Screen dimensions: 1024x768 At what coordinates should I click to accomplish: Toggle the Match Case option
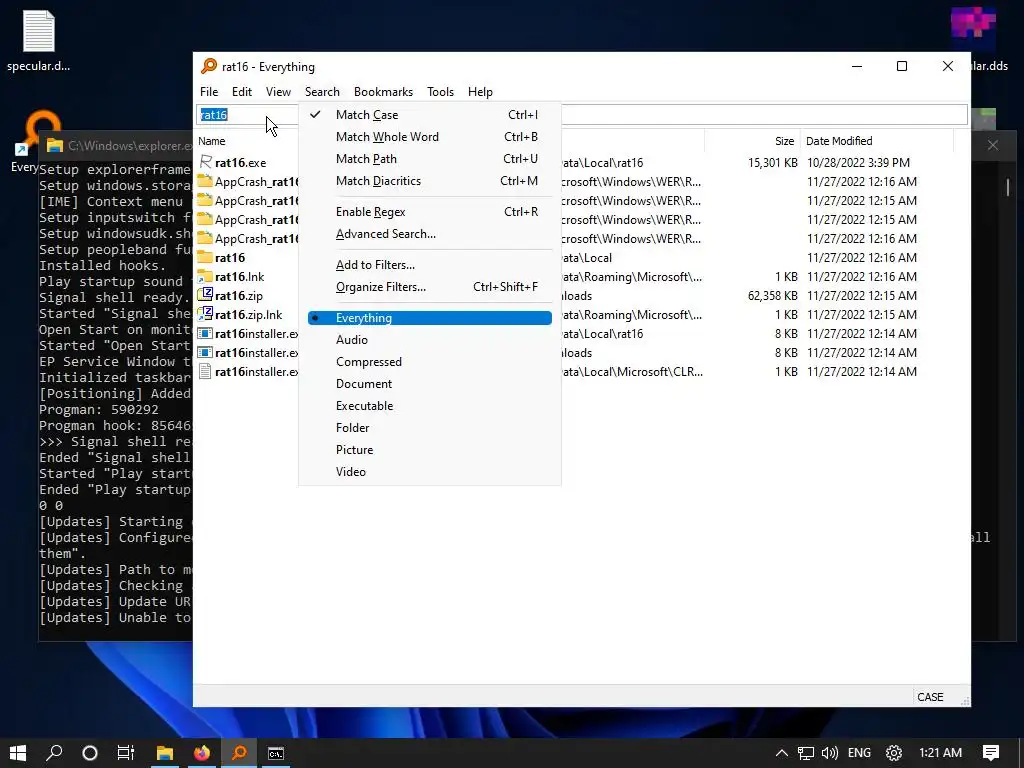click(430, 115)
